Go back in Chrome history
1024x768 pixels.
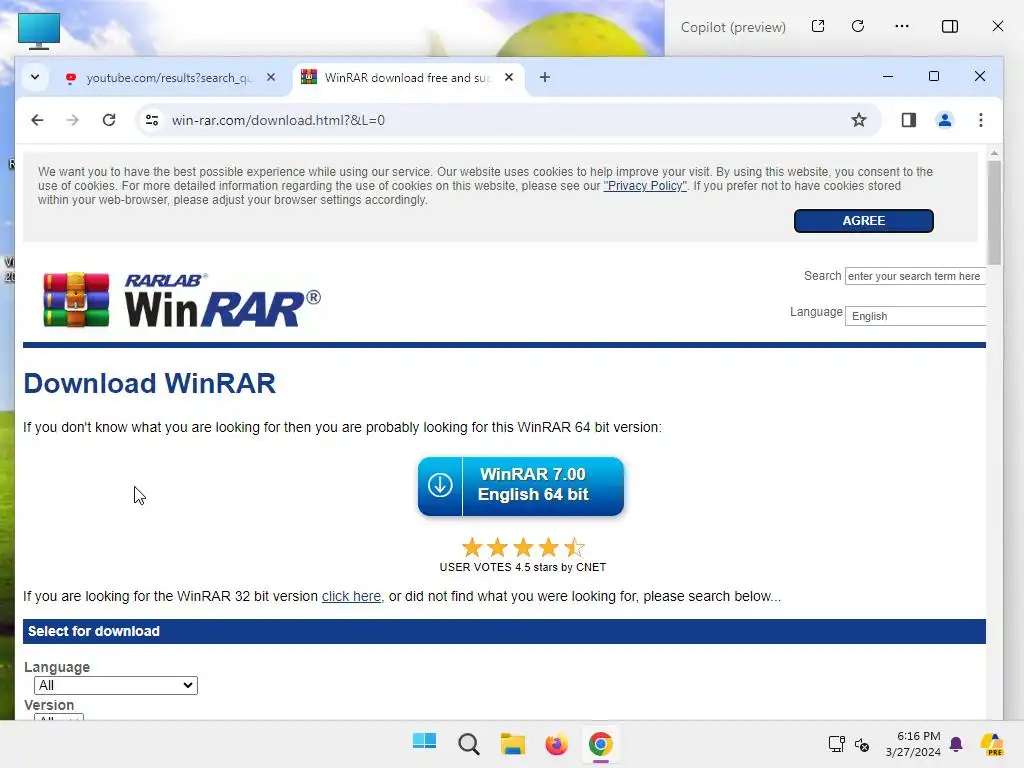pos(37,120)
